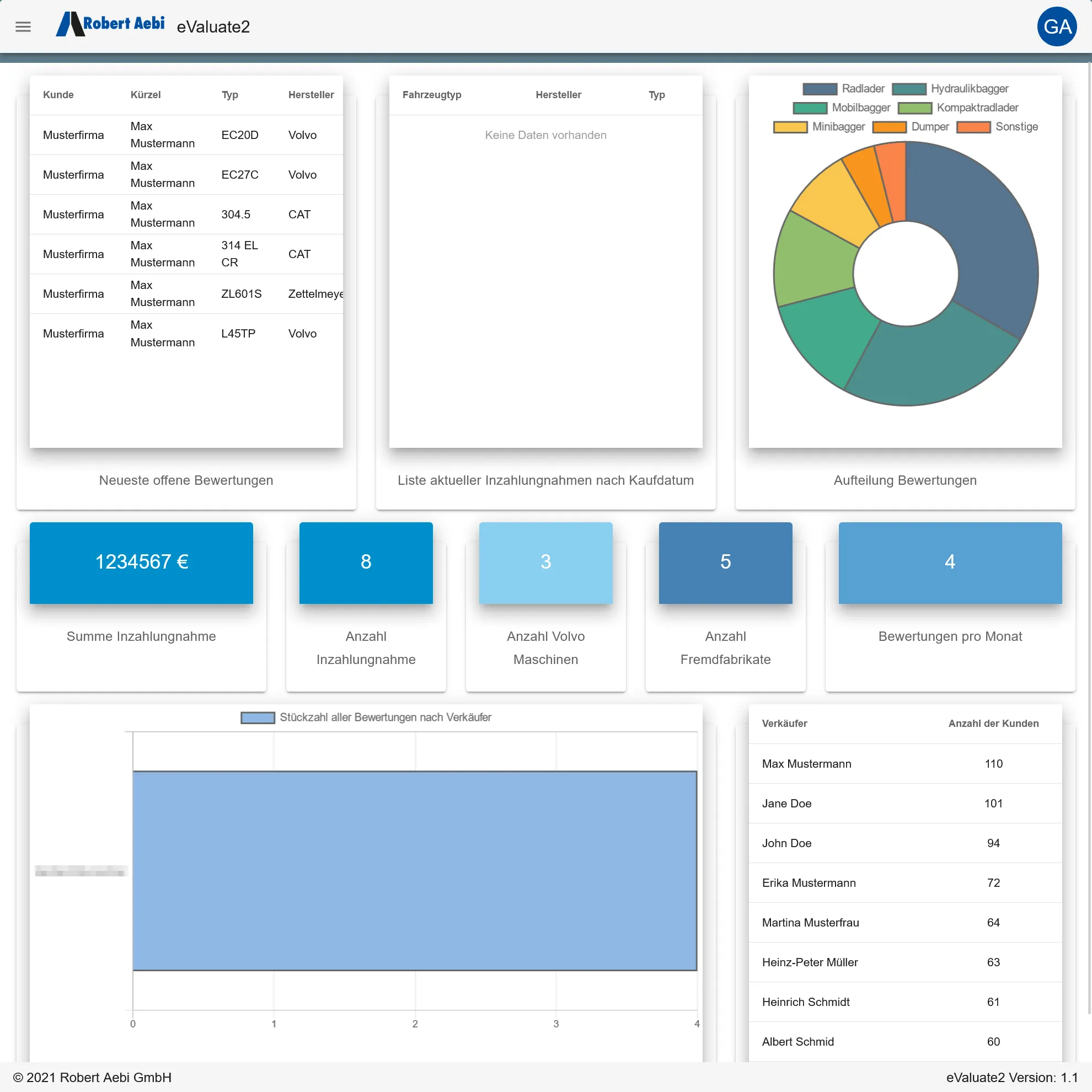Screen dimensions: 1092x1092
Task: Select the EC20D Volvo table row
Action: pyautogui.click(x=186, y=135)
